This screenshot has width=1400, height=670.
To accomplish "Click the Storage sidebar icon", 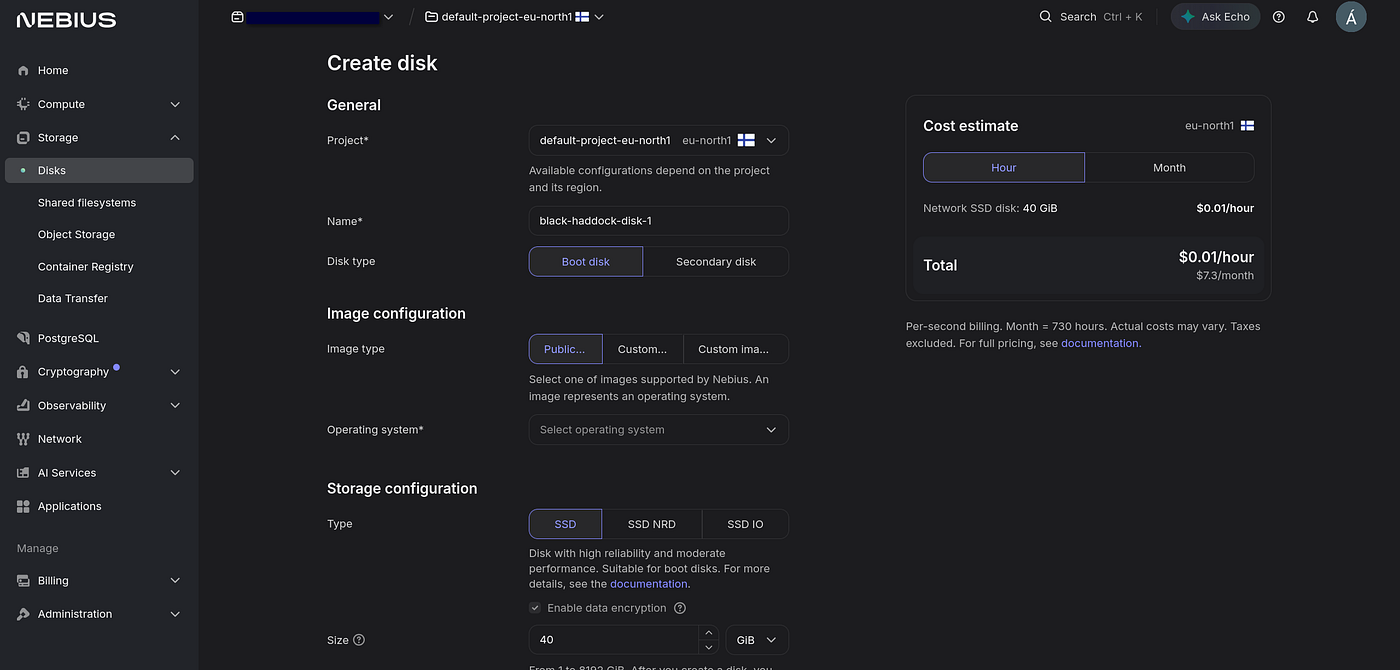I will tap(23, 138).
